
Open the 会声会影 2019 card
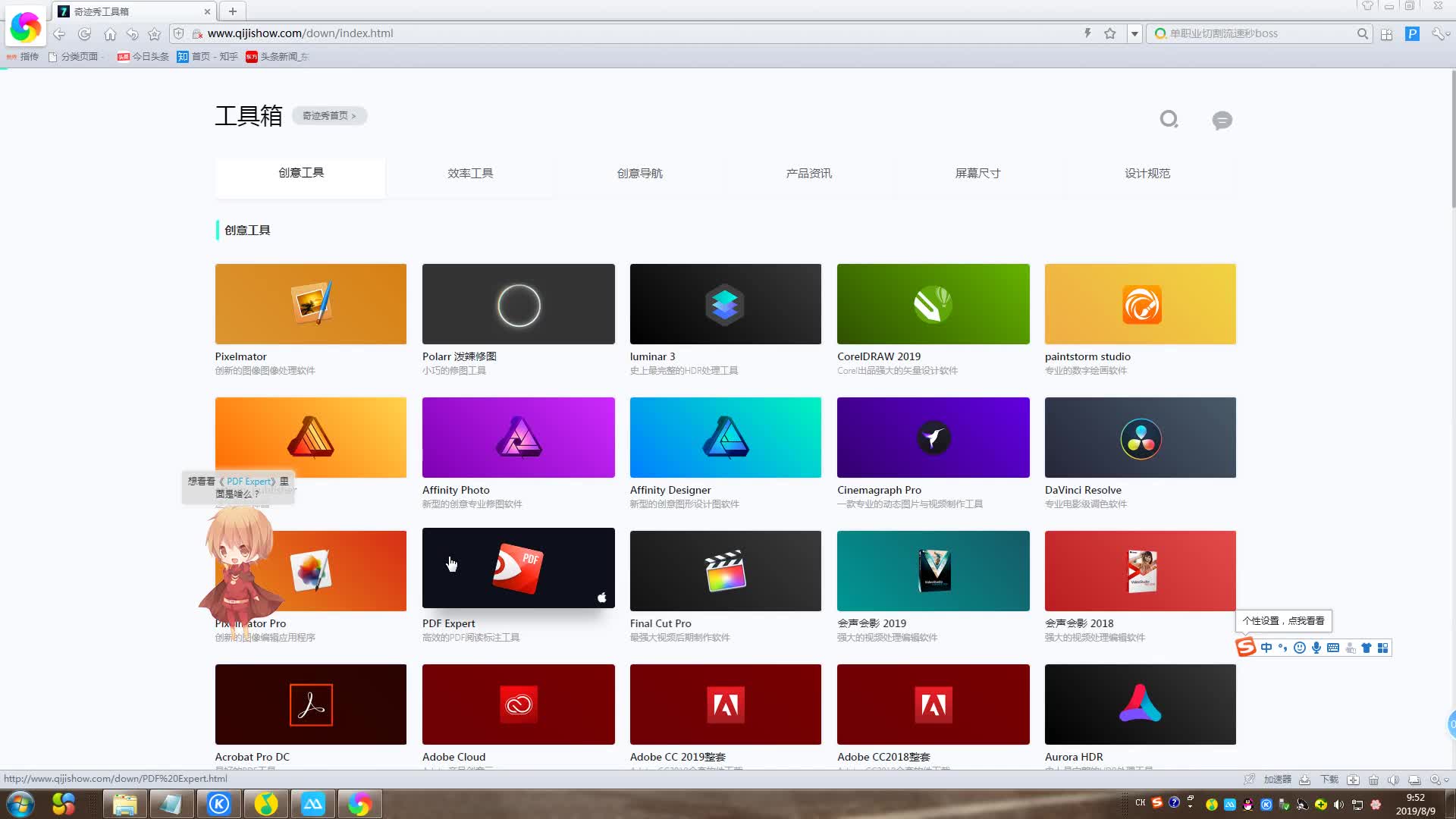coord(933,571)
